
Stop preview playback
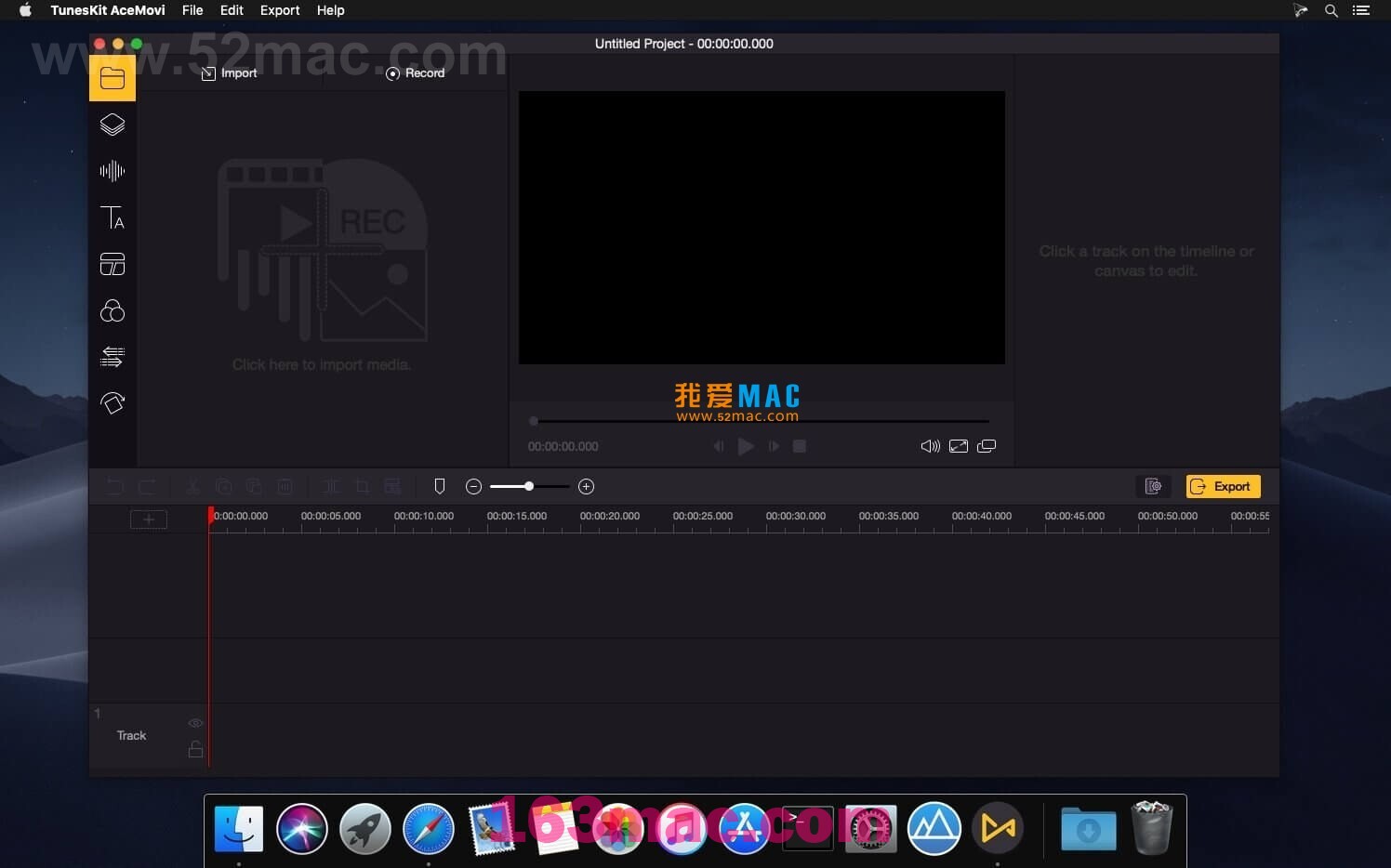click(x=800, y=447)
